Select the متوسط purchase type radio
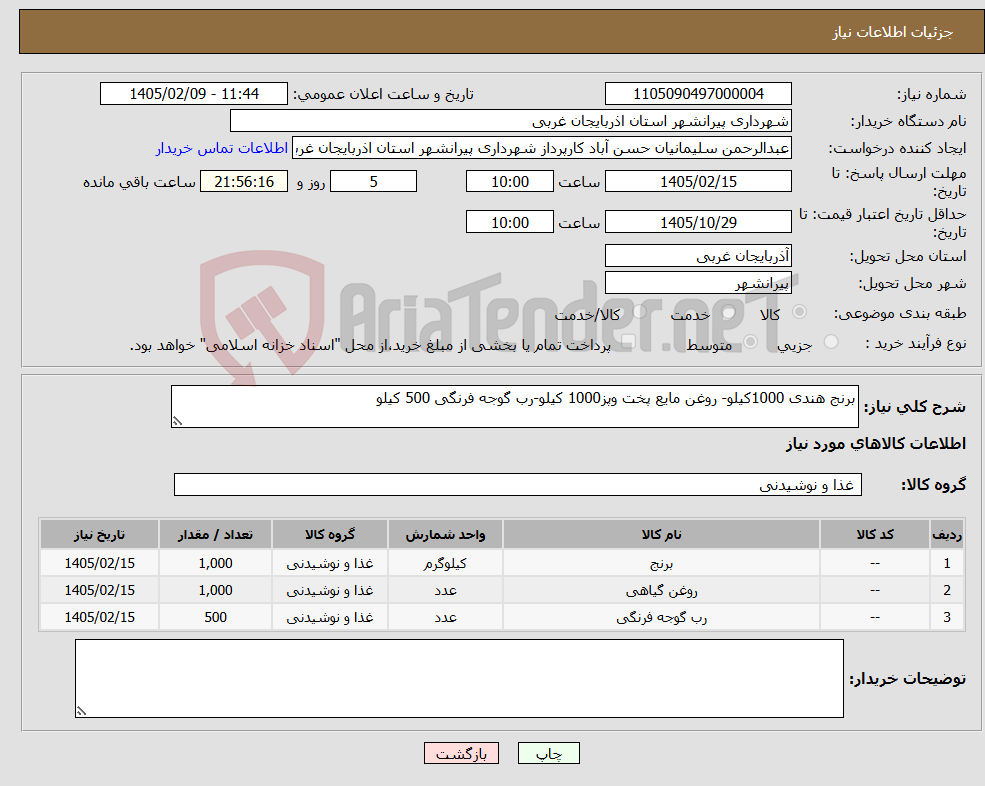 751,342
